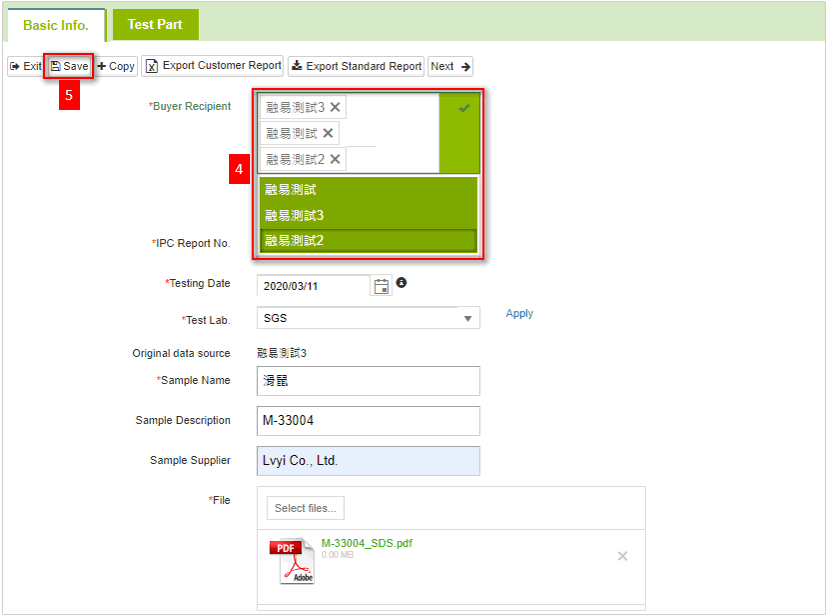Image resolution: width=826 pixels, height=616 pixels.
Task: Save the form with Save button
Action: 69,66
